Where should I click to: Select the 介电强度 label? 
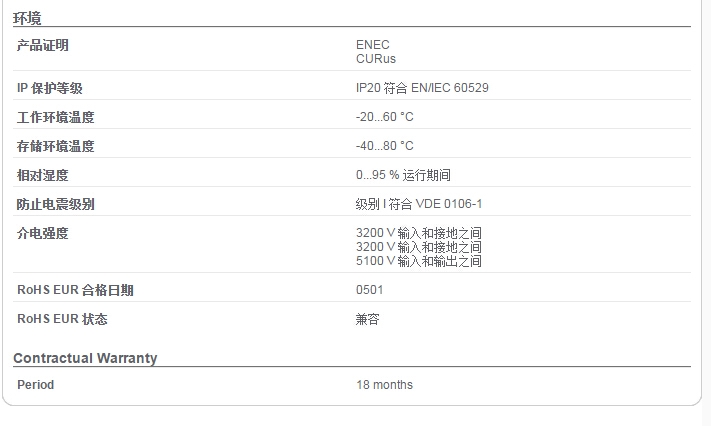pyautogui.click(x=43, y=233)
